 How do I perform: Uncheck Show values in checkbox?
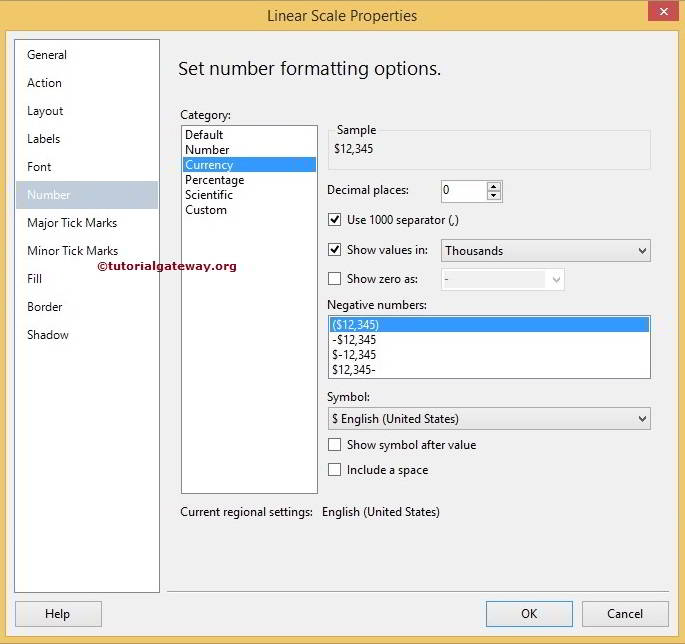(335, 249)
